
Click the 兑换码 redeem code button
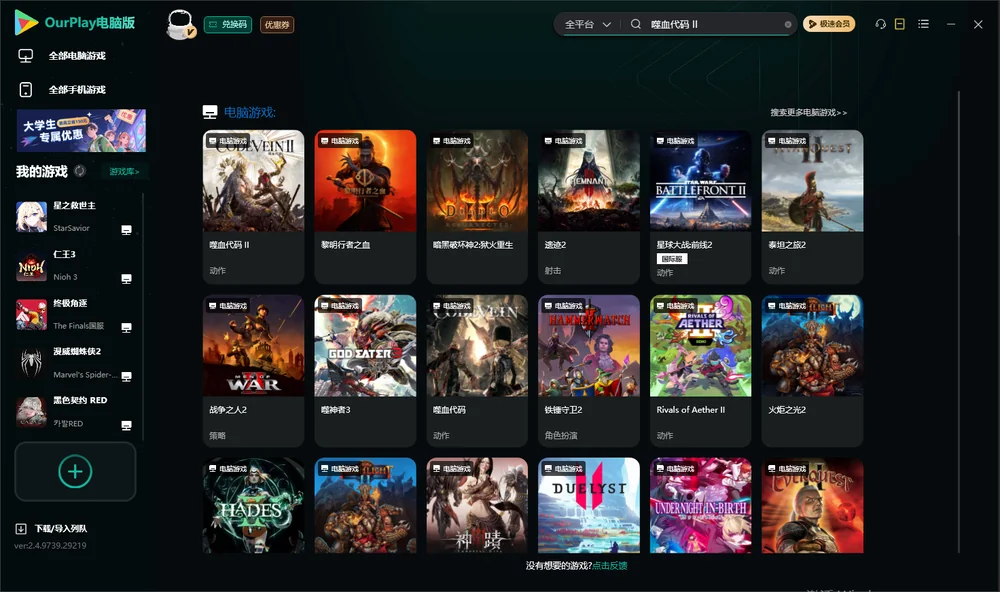[x=228, y=24]
